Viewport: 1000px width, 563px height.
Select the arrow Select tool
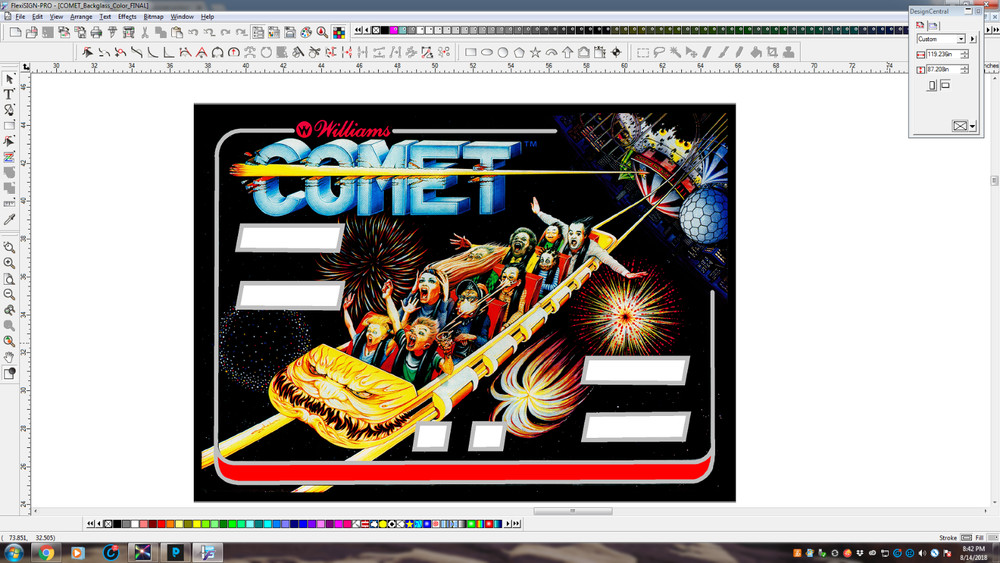point(9,79)
